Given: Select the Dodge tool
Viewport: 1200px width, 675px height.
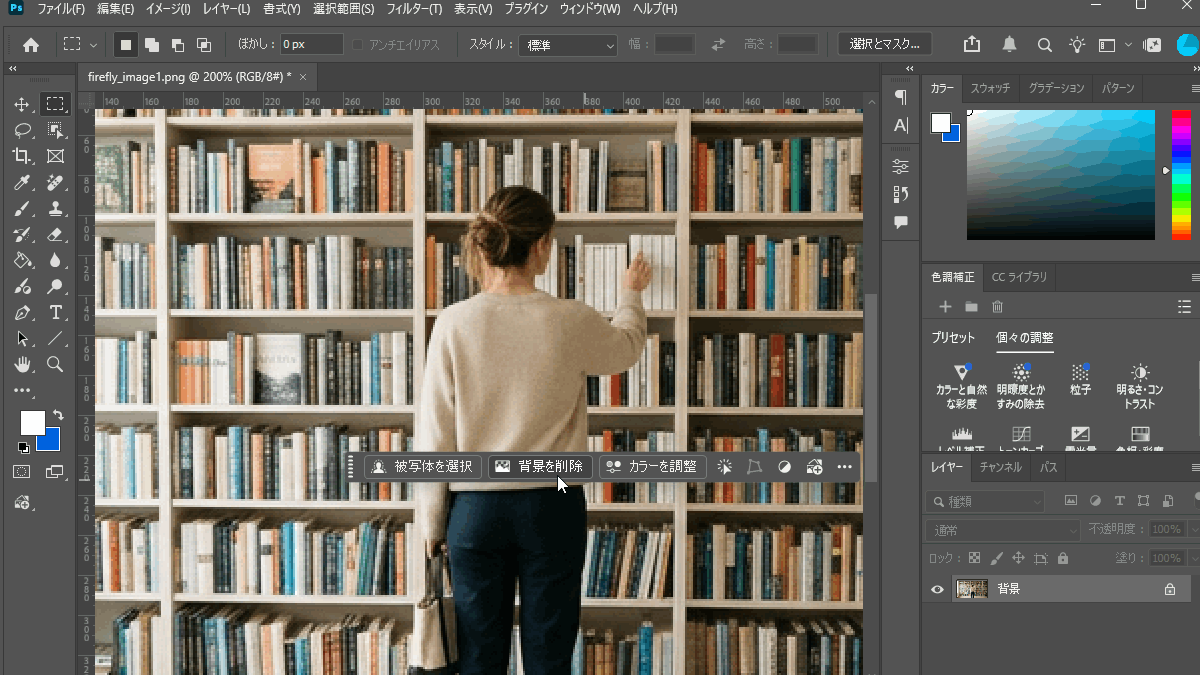Looking at the screenshot, I should pos(55,286).
